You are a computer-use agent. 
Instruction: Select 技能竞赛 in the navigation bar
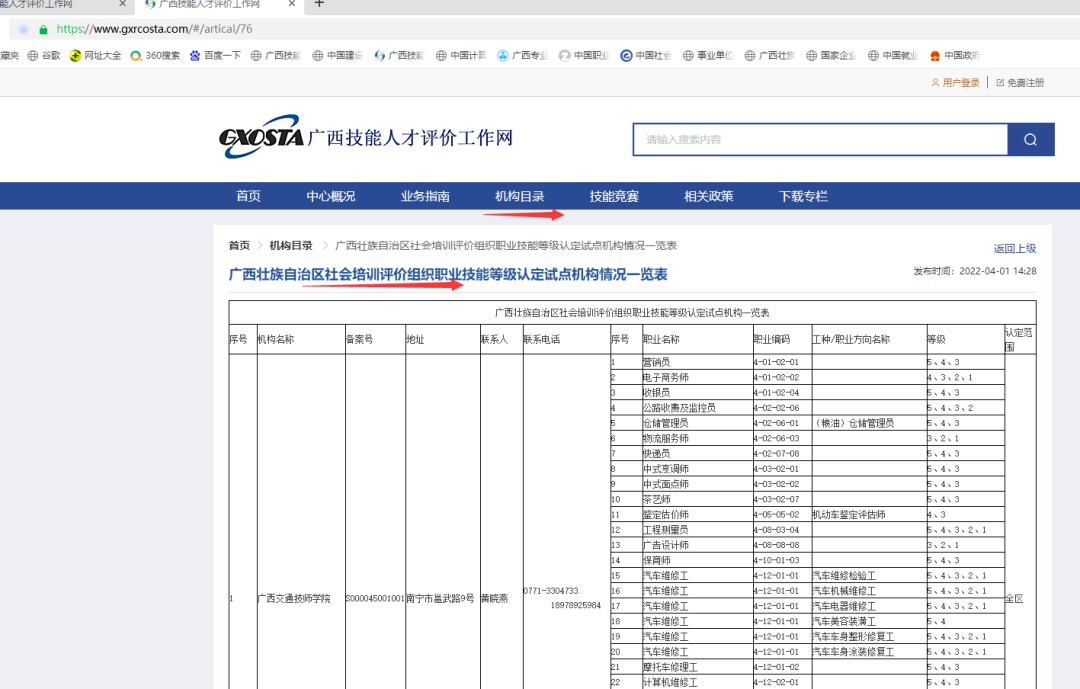pyautogui.click(x=614, y=196)
